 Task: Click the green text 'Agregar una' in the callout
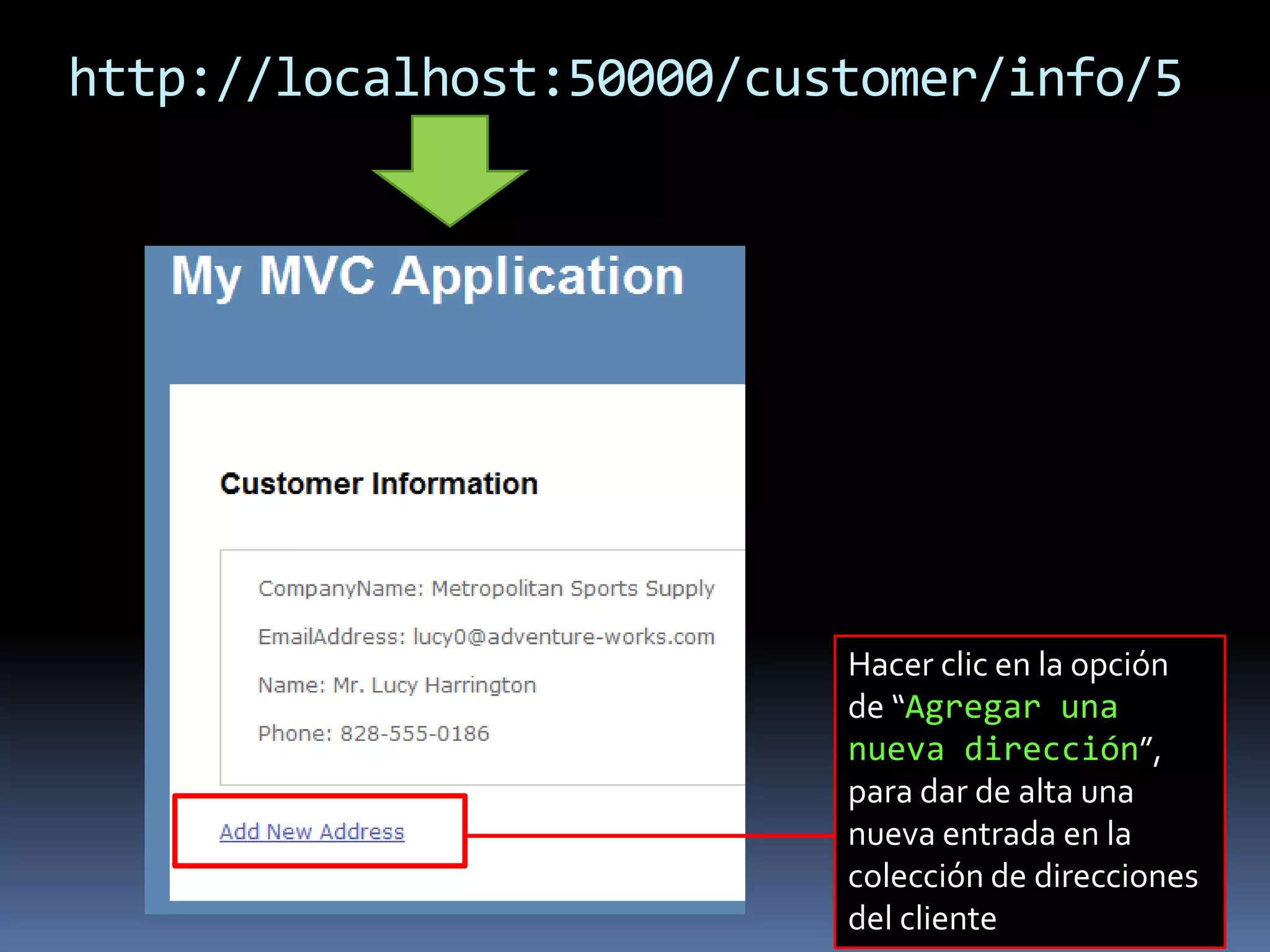click(x=1011, y=707)
